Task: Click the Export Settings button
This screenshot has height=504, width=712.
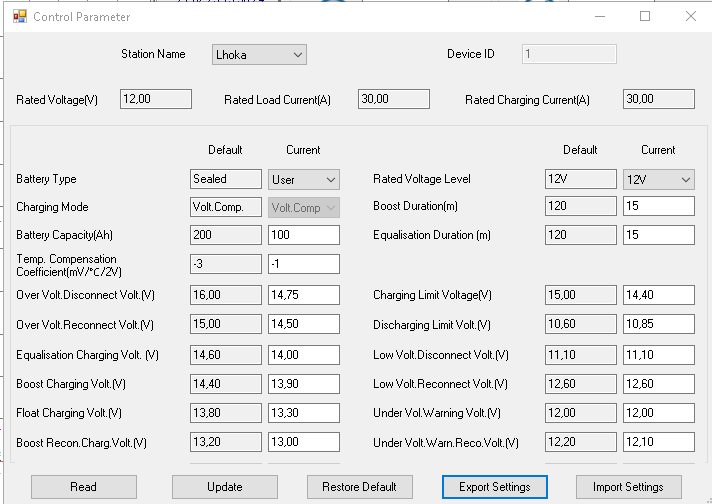Action: coord(495,487)
